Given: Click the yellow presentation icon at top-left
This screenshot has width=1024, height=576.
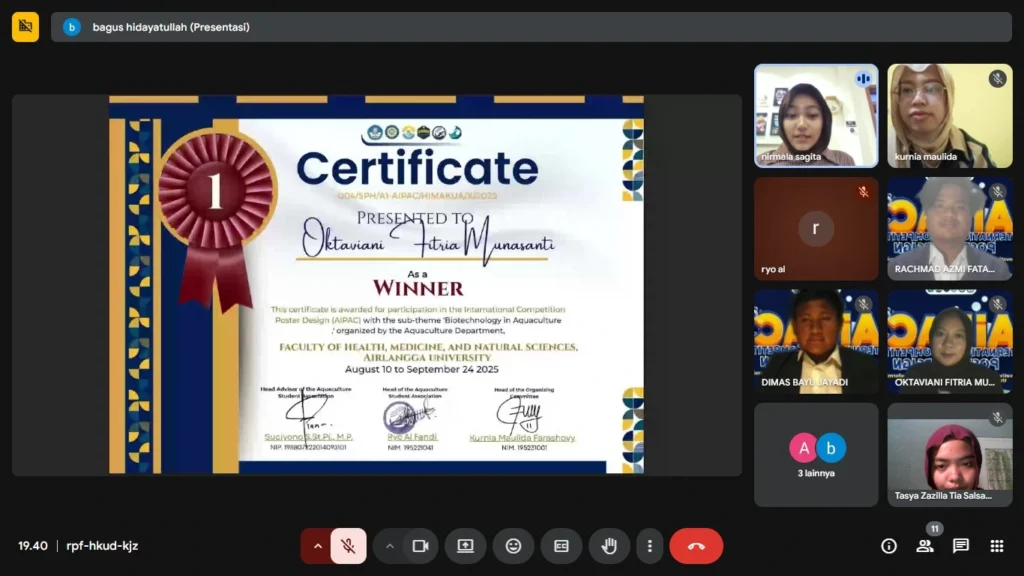Looking at the screenshot, I should 25,27.
